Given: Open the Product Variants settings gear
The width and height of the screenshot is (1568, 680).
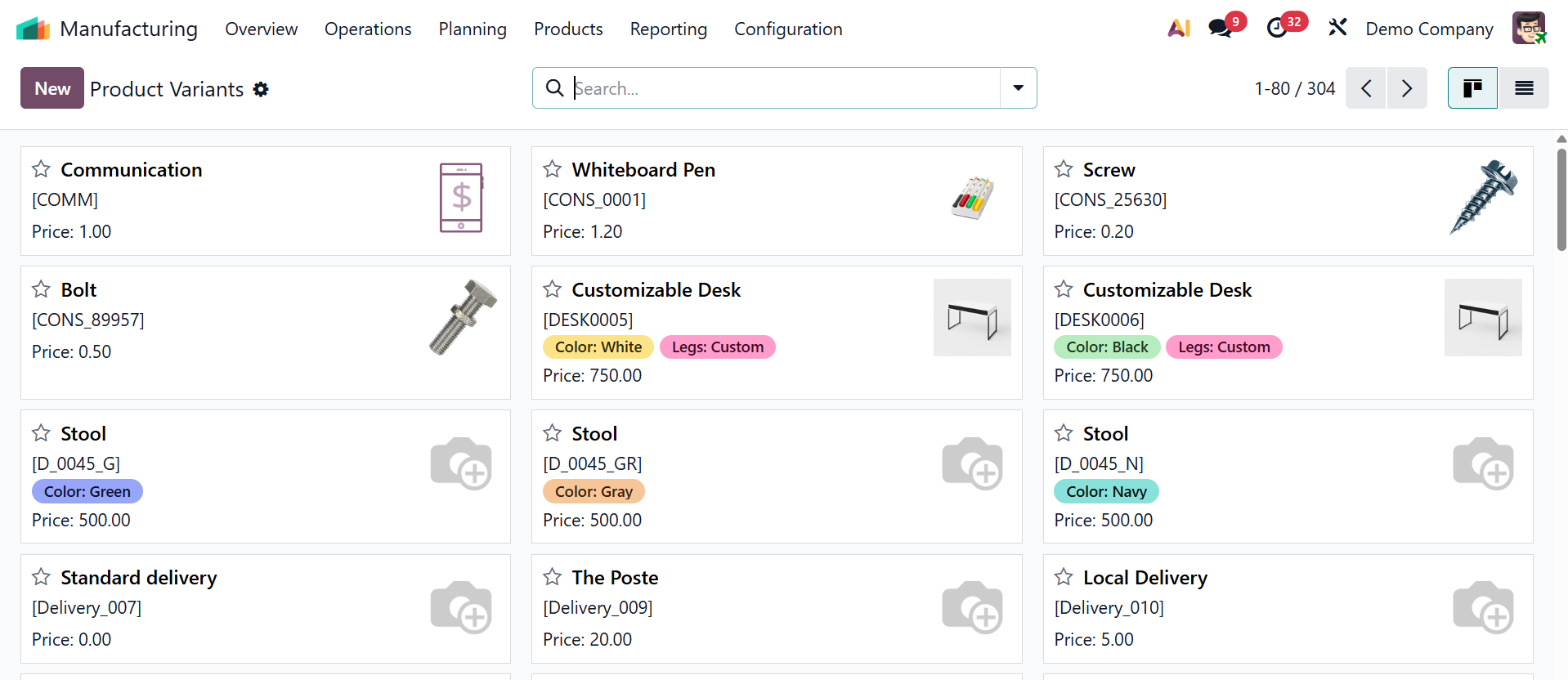Looking at the screenshot, I should point(261,89).
